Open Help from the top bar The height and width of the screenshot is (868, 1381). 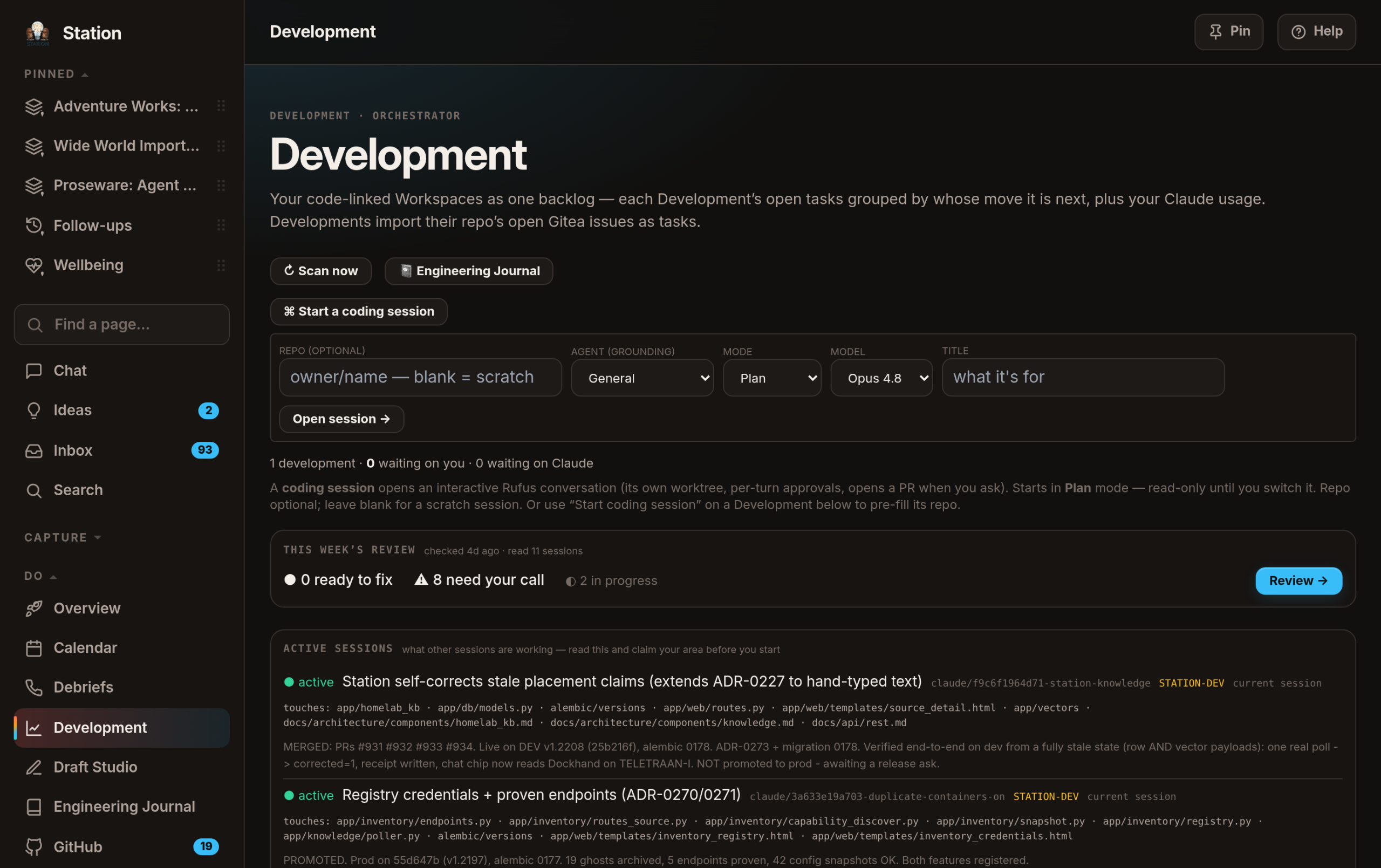[x=1317, y=31]
